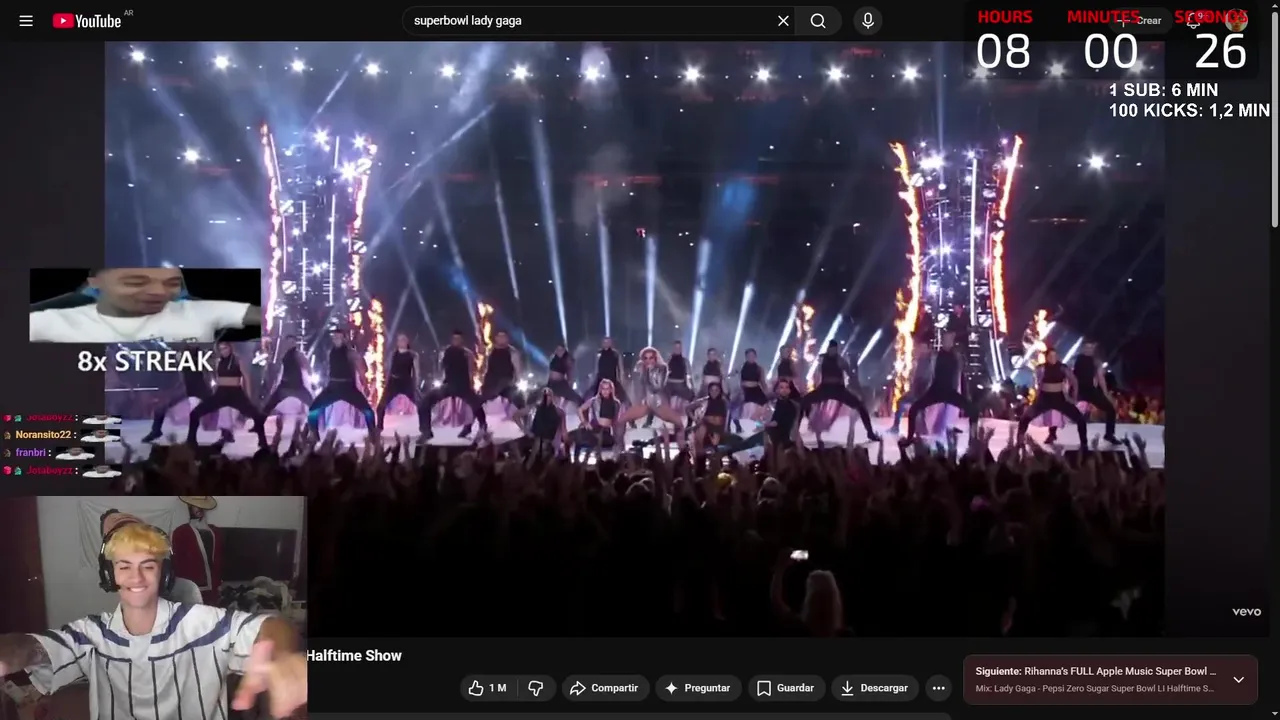Click the '100 KICKS: 1,2 MIN' overlay text
Image resolution: width=1280 pixels, height=720 pixels.
coord(1189,111)
